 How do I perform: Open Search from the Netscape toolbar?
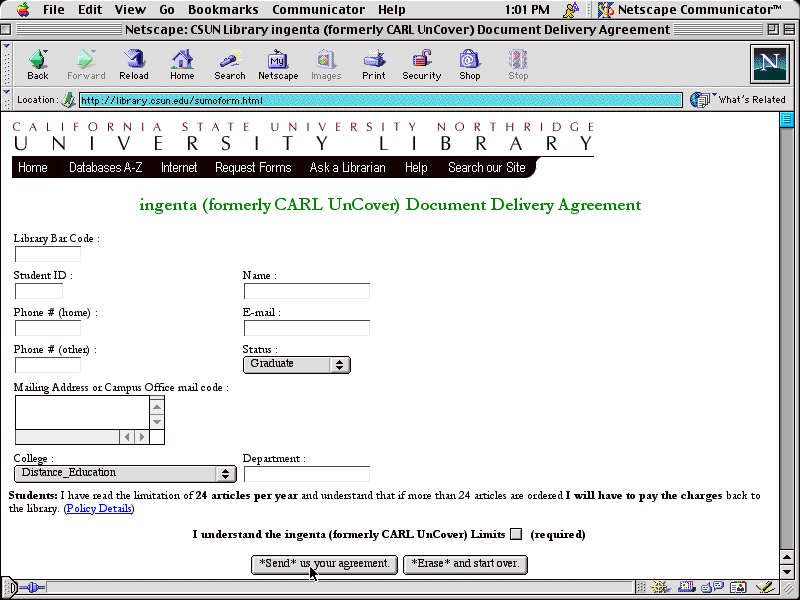[x=230, y=60]
